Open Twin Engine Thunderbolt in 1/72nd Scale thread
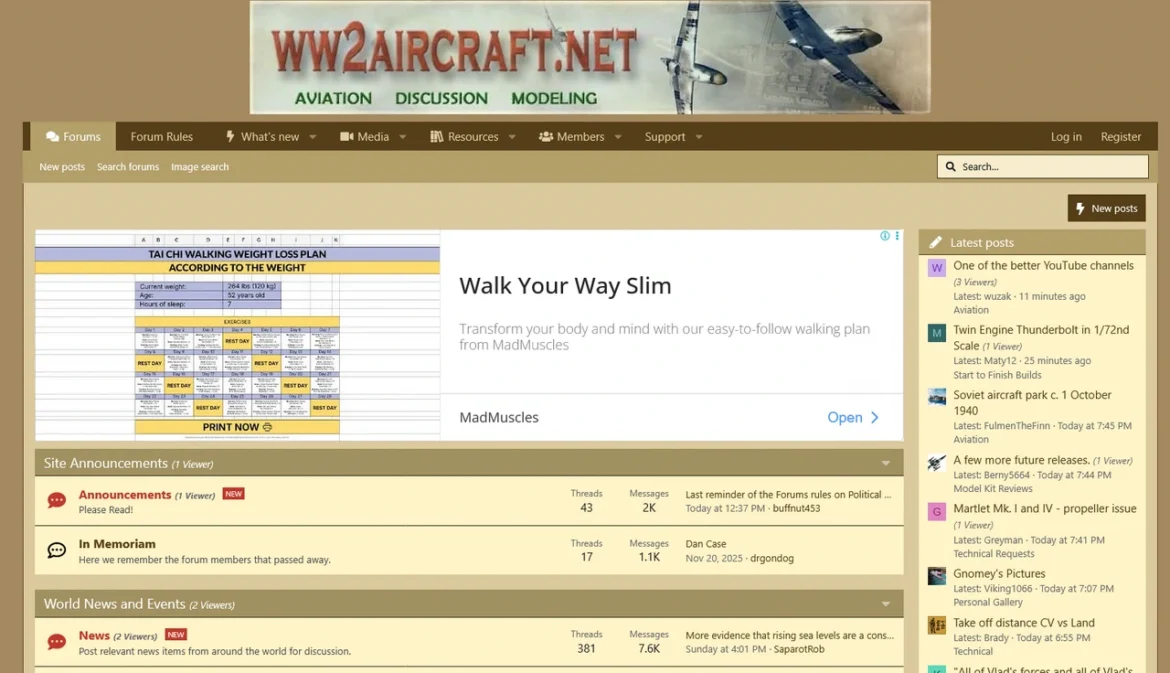1170x673 pixels. (1041, 337)
